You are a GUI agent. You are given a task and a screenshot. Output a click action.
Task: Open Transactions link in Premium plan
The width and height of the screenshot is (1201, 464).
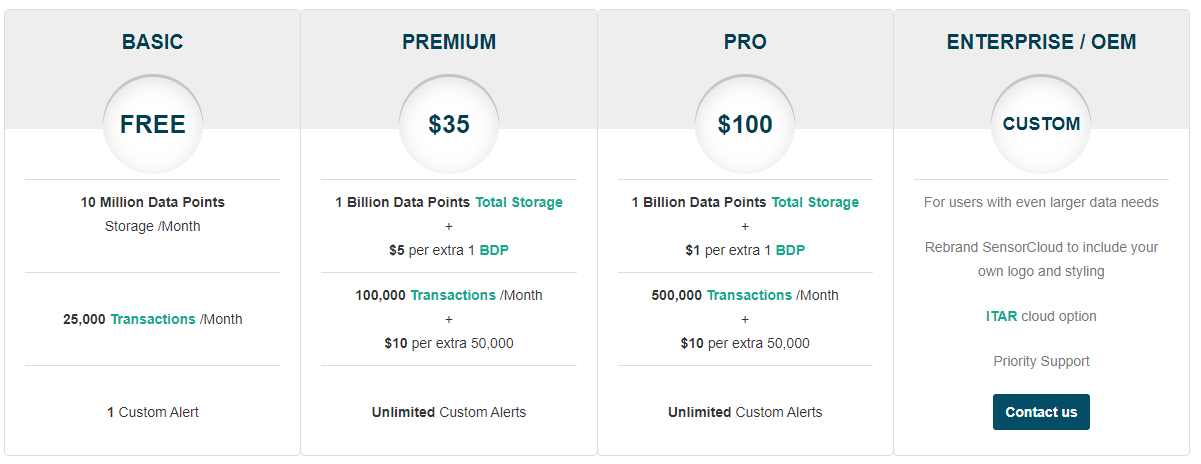coord(453,295)
